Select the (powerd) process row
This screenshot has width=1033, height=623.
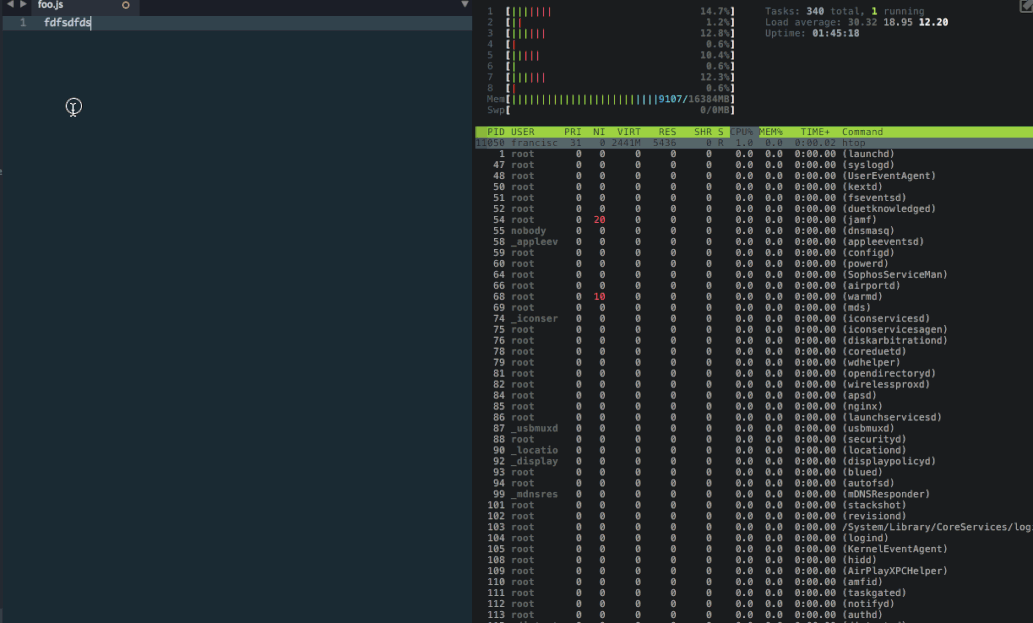pos(754,263)
